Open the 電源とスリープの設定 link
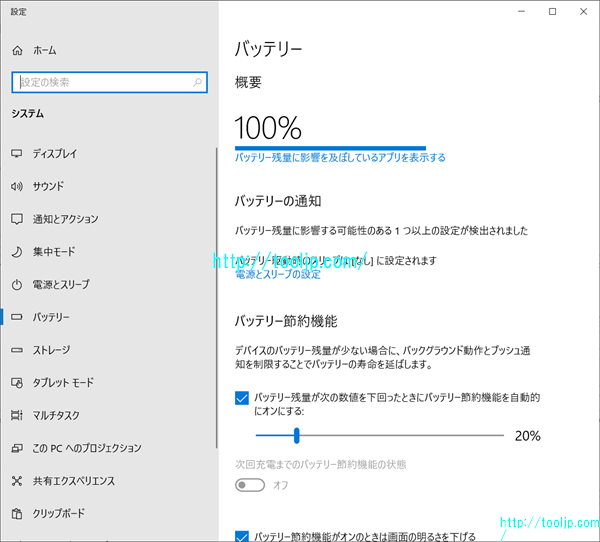This screenshot has width=600, height=542. [x=278, y=274]
